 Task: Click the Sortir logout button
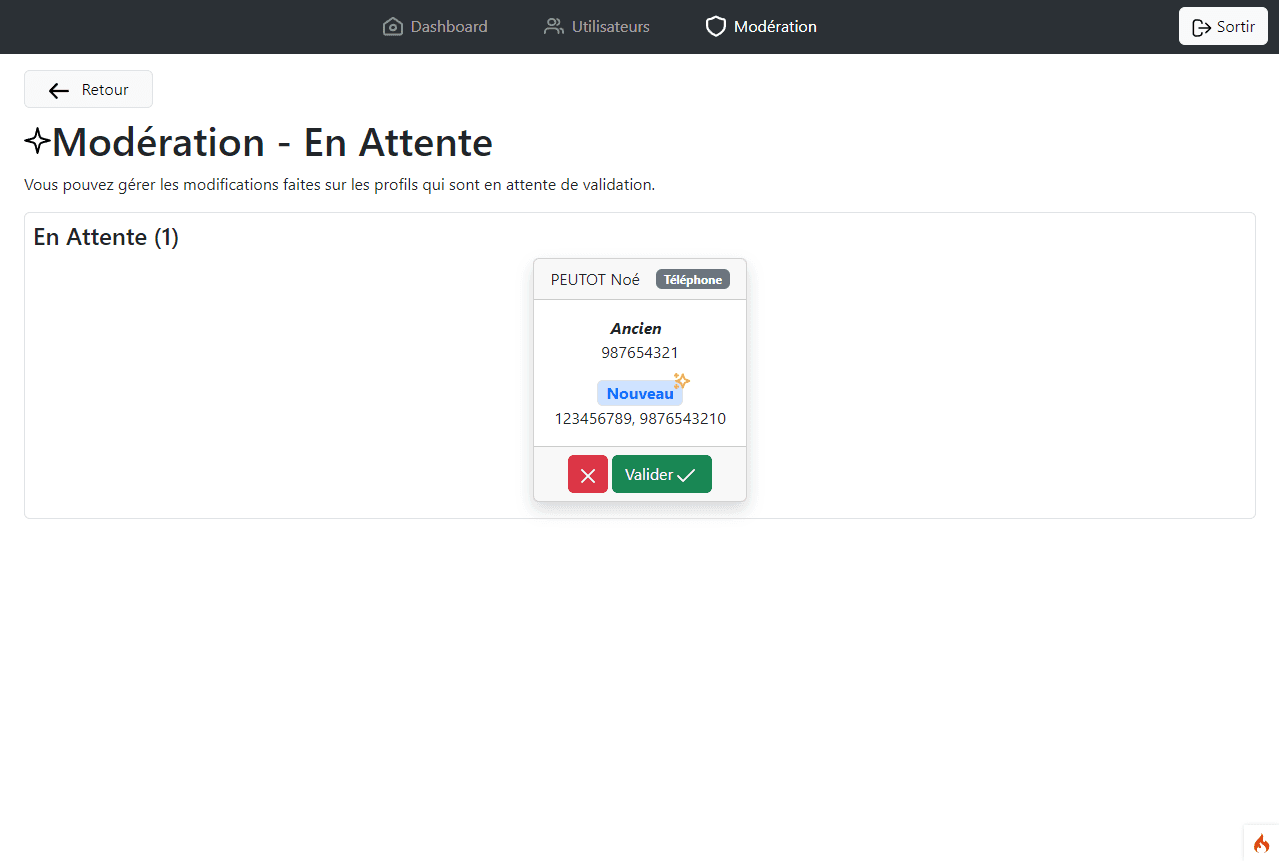coord(1223,27)
